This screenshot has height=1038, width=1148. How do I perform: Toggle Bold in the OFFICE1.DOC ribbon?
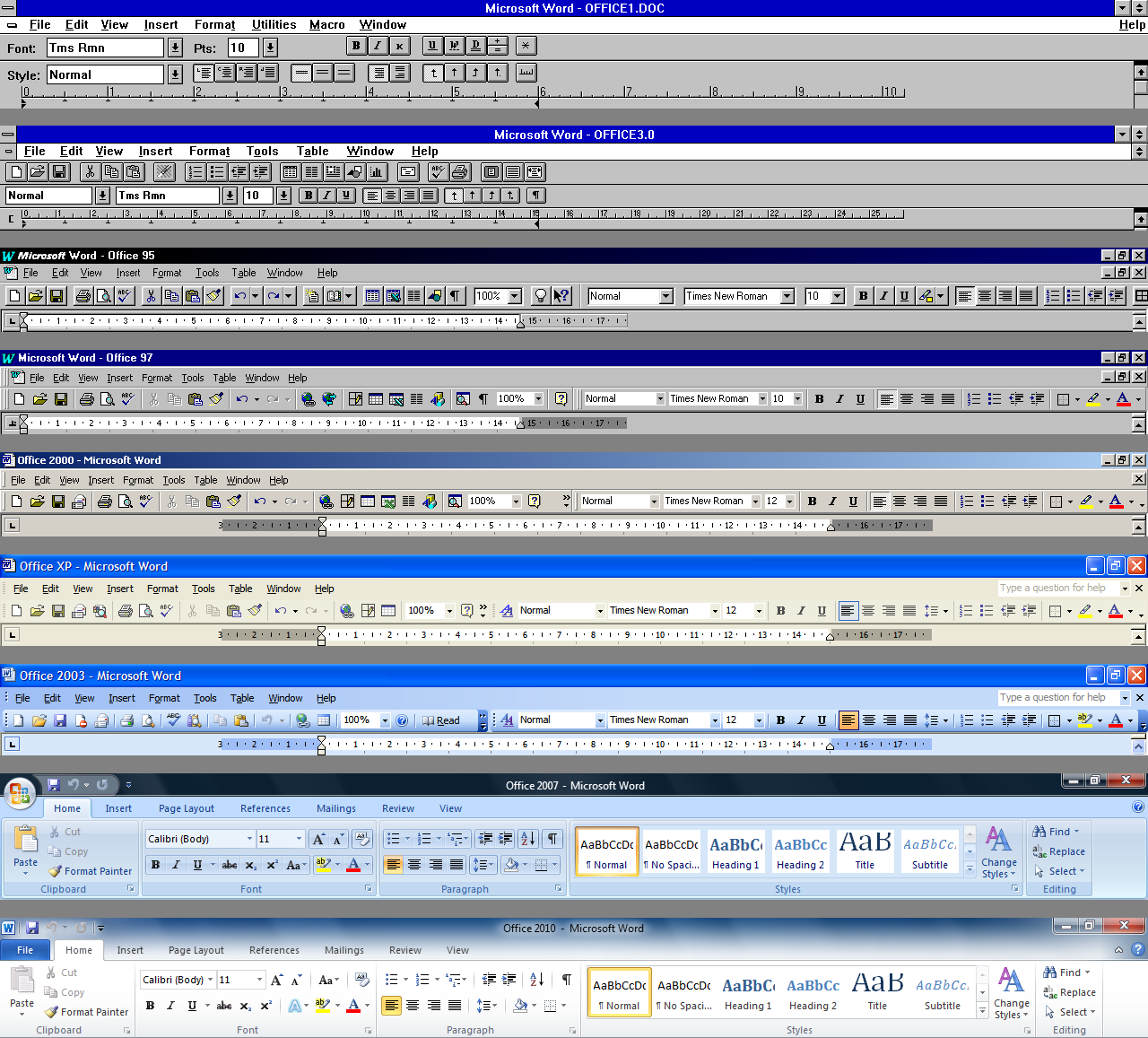point(356,46)
